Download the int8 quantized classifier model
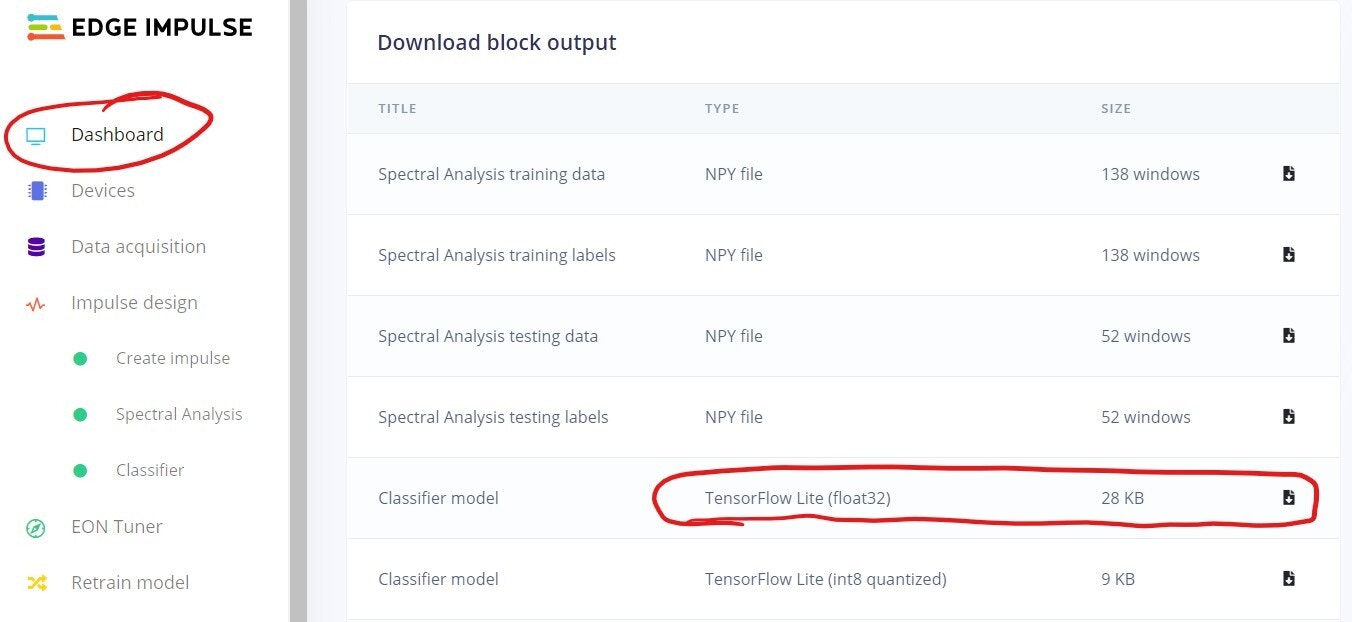This screenshot has height=622, width=1352. click(1289, 579)
